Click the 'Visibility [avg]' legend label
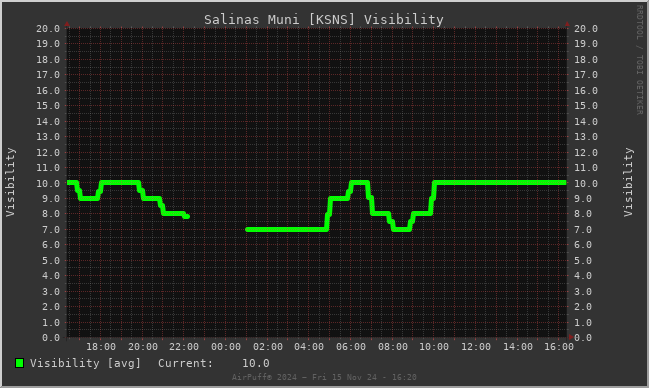Viewport: 649px width, 388px height. click(x=85, y=363)
